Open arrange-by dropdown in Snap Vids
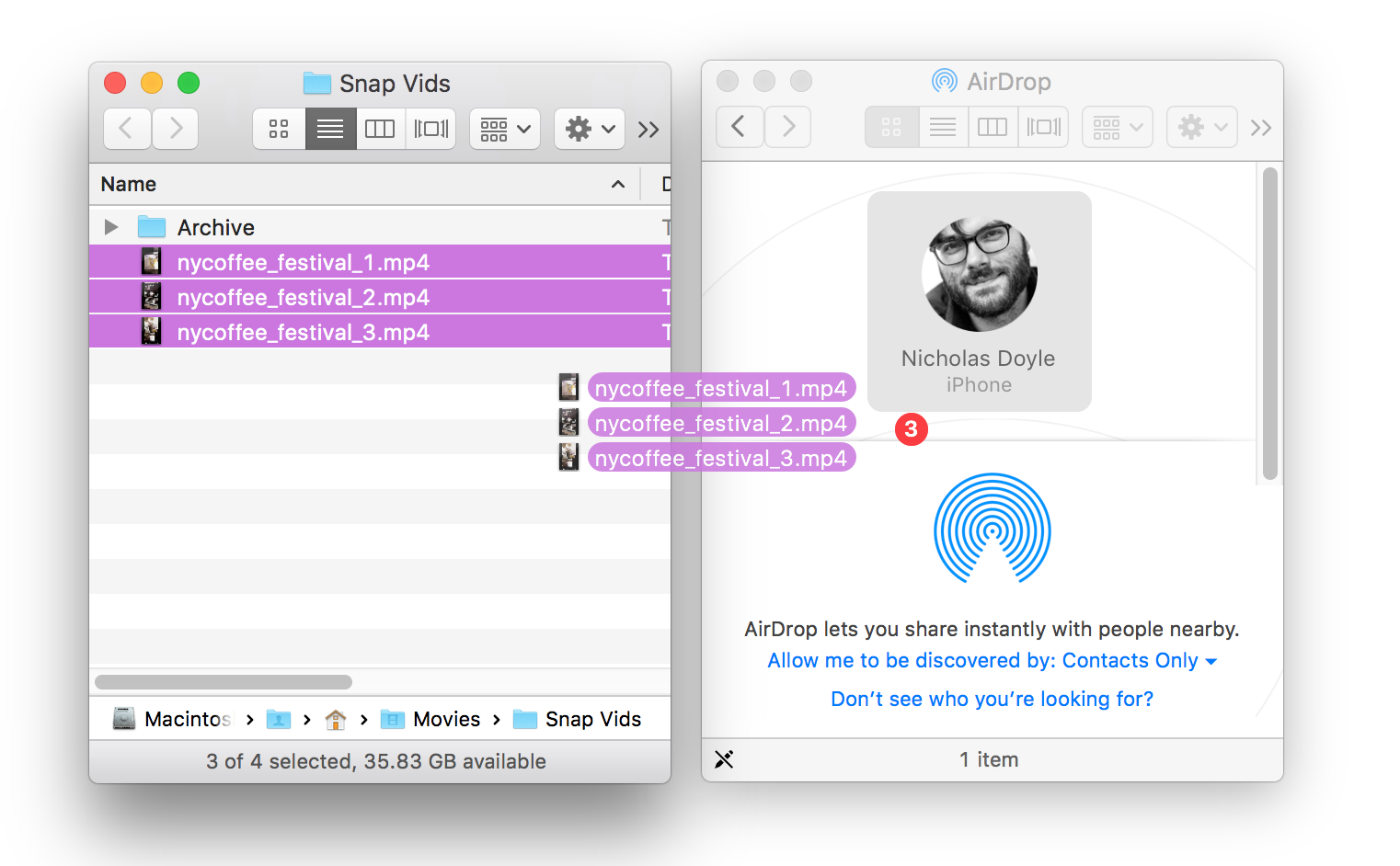The width and height of the screenshot is (1400, 866). click(x=505, y=129)
